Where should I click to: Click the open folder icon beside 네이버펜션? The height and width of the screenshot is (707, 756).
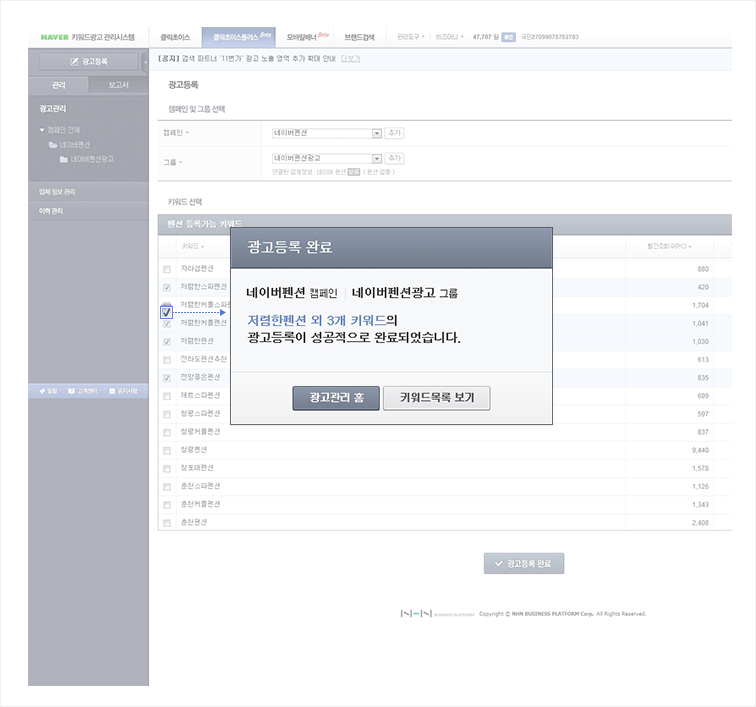[53, 145]
